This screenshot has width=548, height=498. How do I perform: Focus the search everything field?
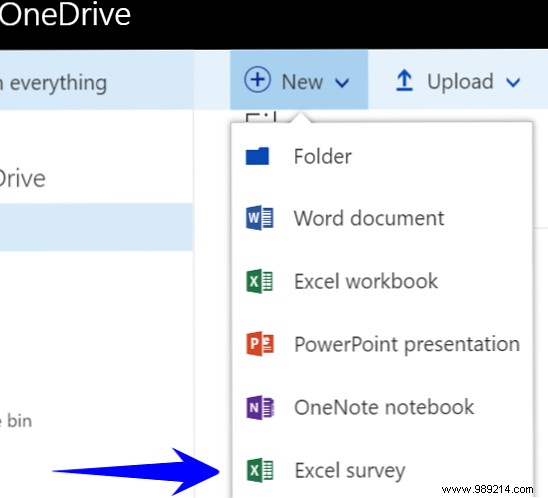coord(96,80)
